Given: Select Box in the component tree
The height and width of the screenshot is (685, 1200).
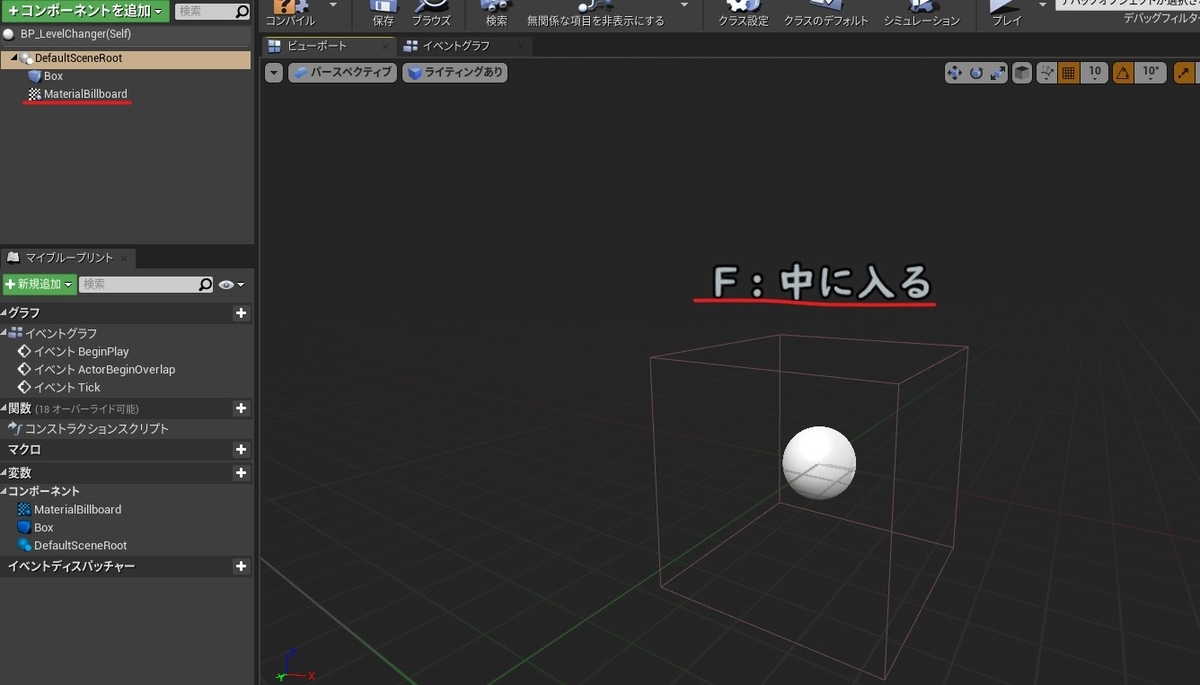Looking at the screenshot, I should pyautogui.click(x=53, y=76).
